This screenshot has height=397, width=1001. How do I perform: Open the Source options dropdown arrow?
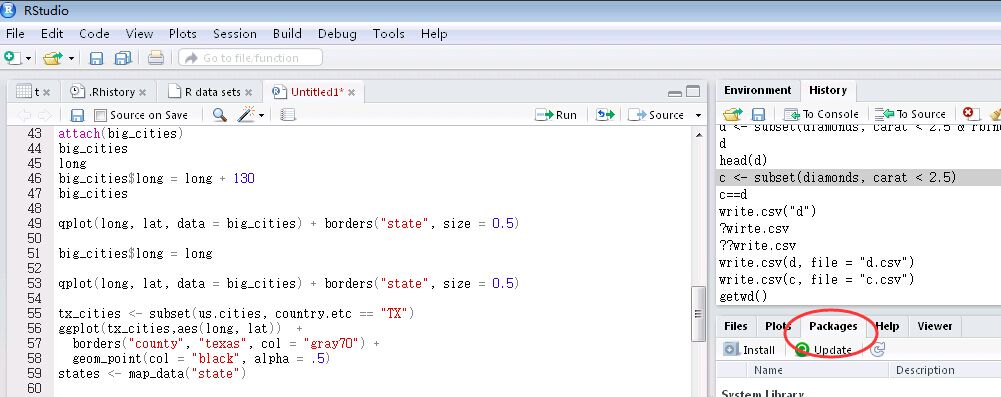pos(698,116)
